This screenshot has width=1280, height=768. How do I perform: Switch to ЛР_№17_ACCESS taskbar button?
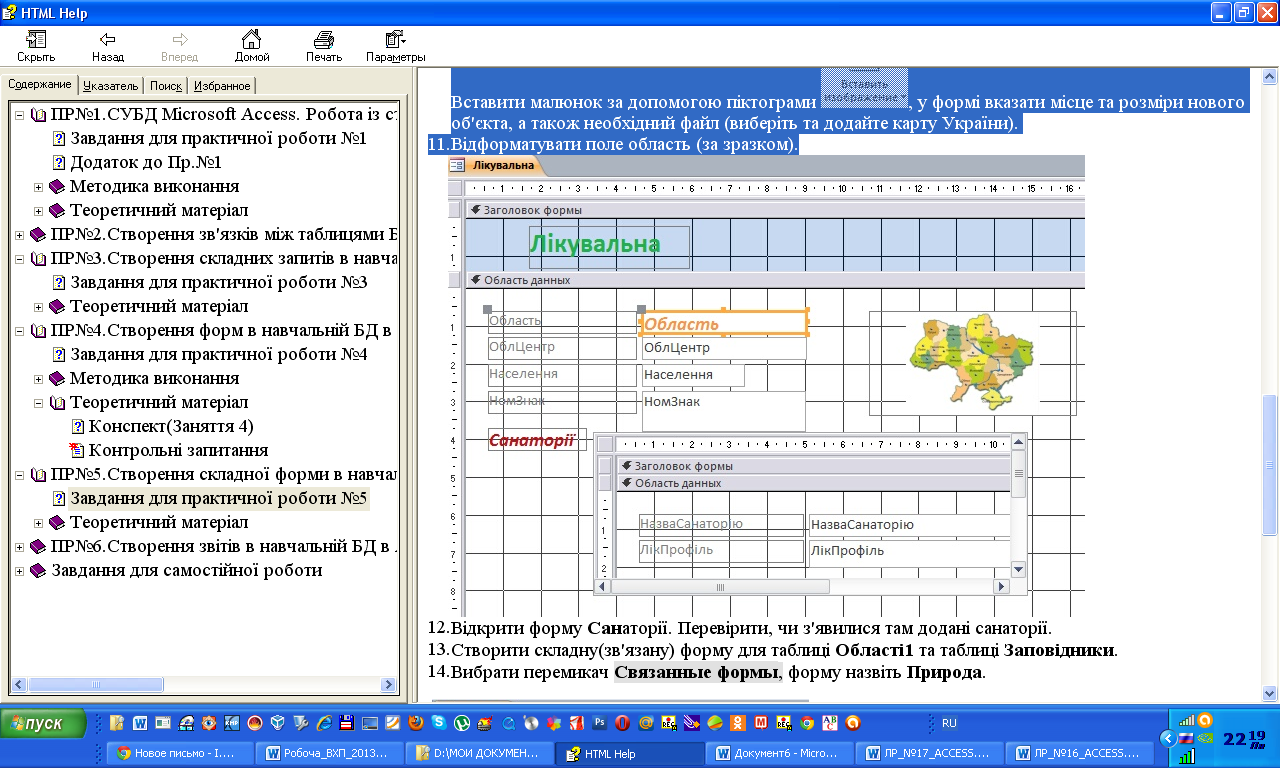[x=931, y=753]
